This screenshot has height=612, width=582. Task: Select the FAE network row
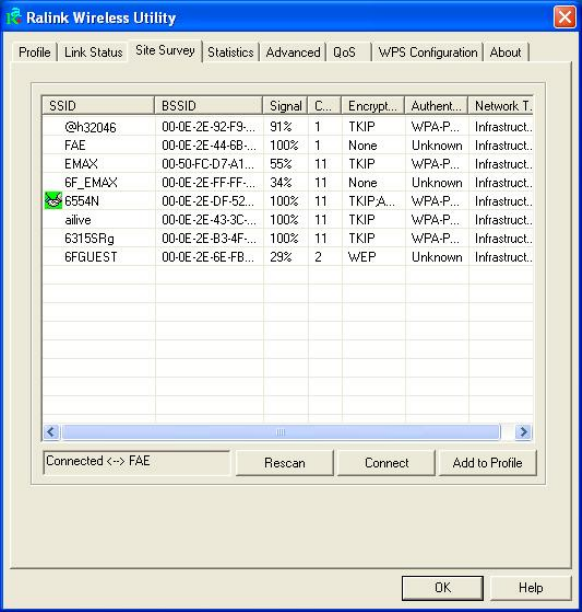pyautogui.click(x=288, y=145)
